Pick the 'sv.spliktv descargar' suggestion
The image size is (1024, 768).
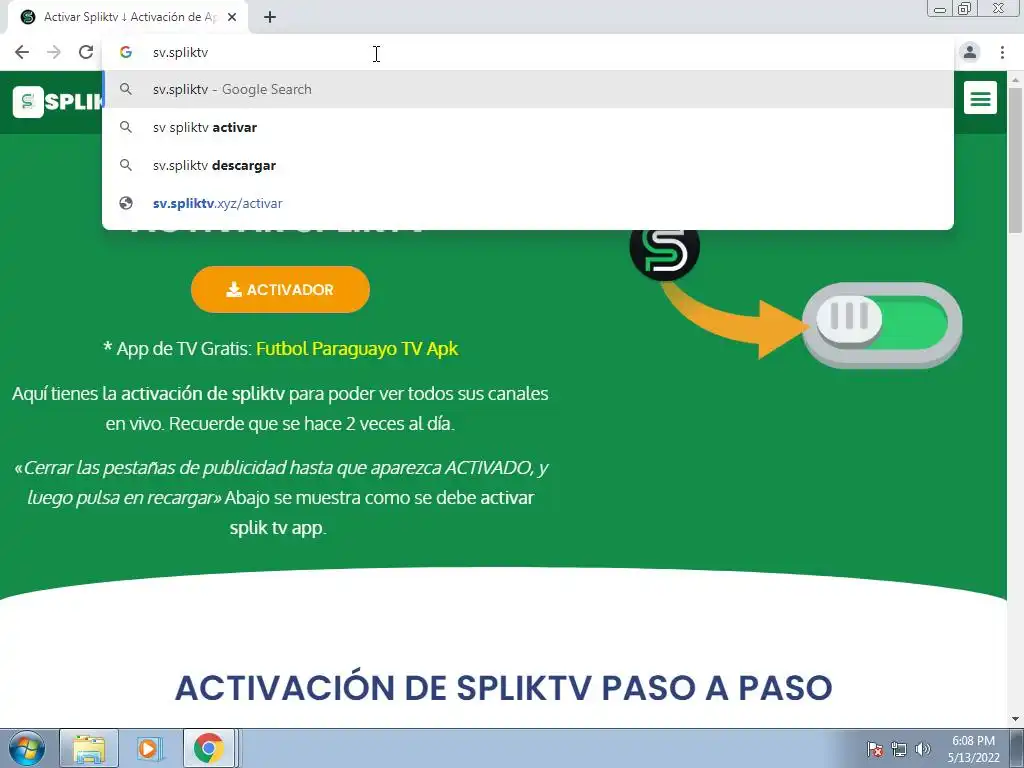pos(528,165)
